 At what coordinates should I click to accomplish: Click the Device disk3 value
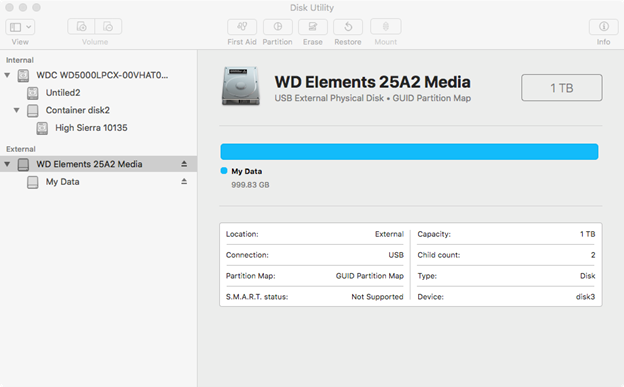585,297
